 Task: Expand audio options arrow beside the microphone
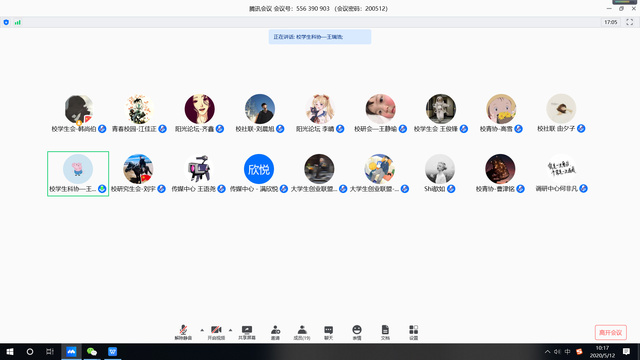click(202, 330)
